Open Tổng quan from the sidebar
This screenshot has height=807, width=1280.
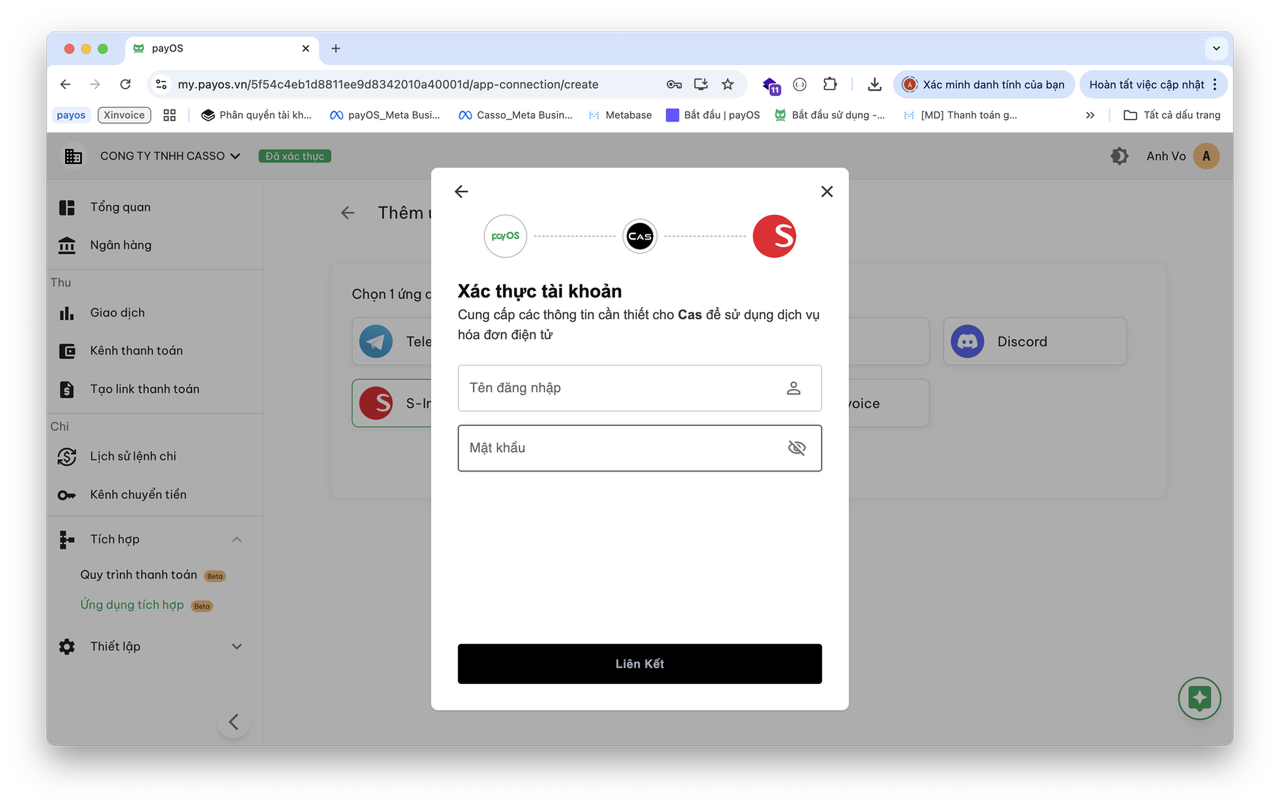coord(120,207)
